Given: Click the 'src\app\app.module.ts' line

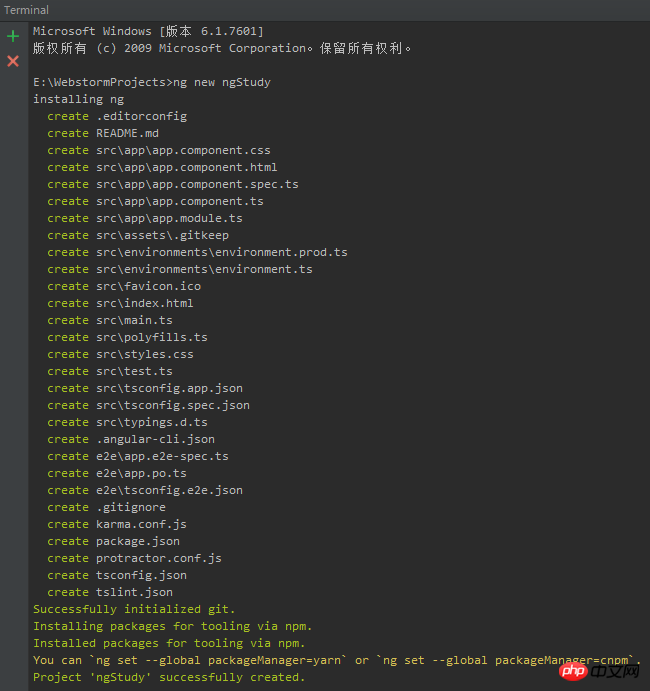Looking at the screenshot, I should coord(145,218).
